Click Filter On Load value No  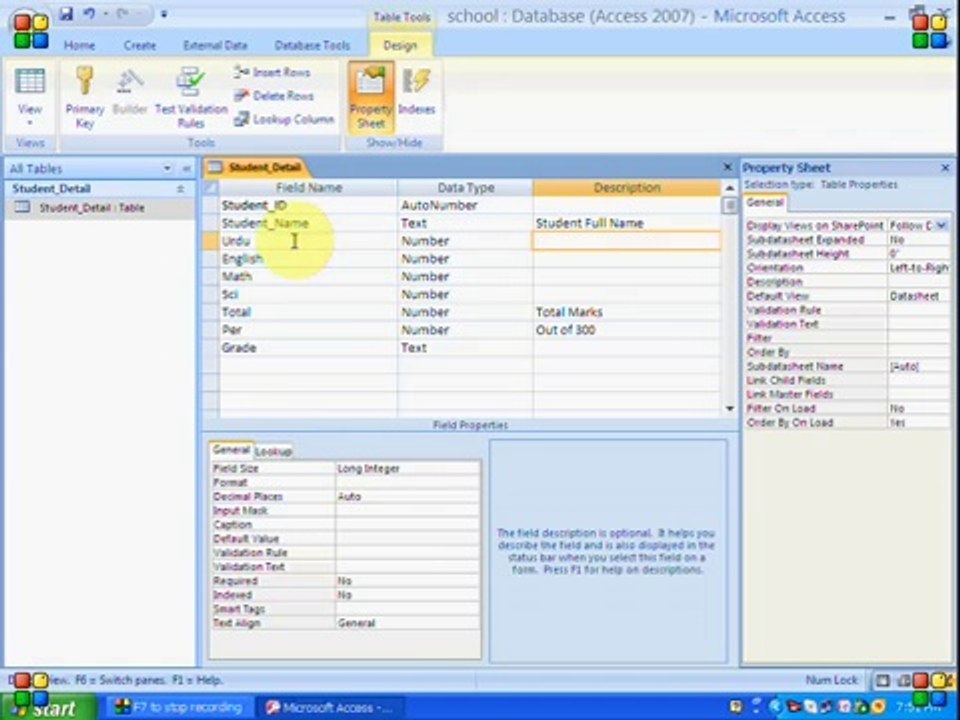918,408
